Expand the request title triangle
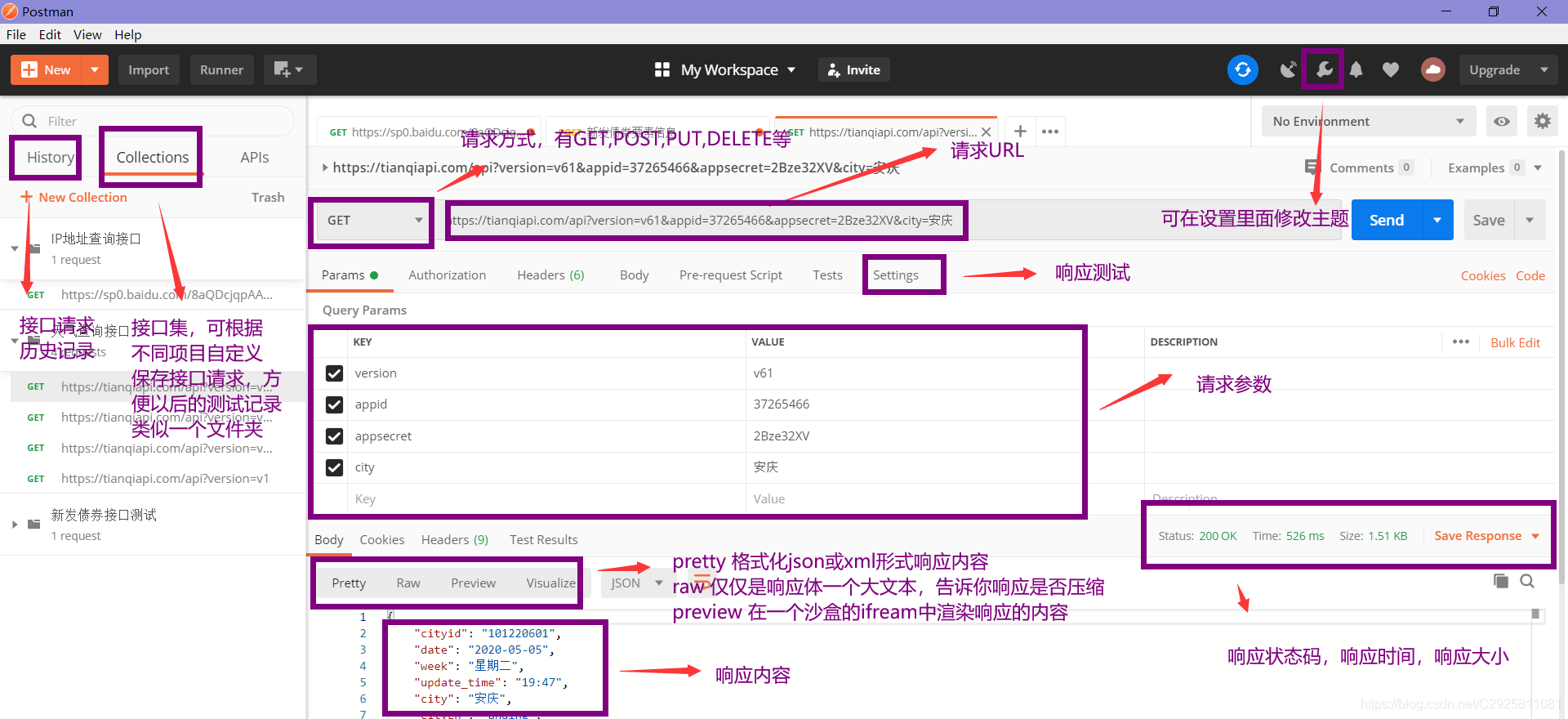Image resolution: width=1568 pixels, height=719 pixels. tap(325, 167)
